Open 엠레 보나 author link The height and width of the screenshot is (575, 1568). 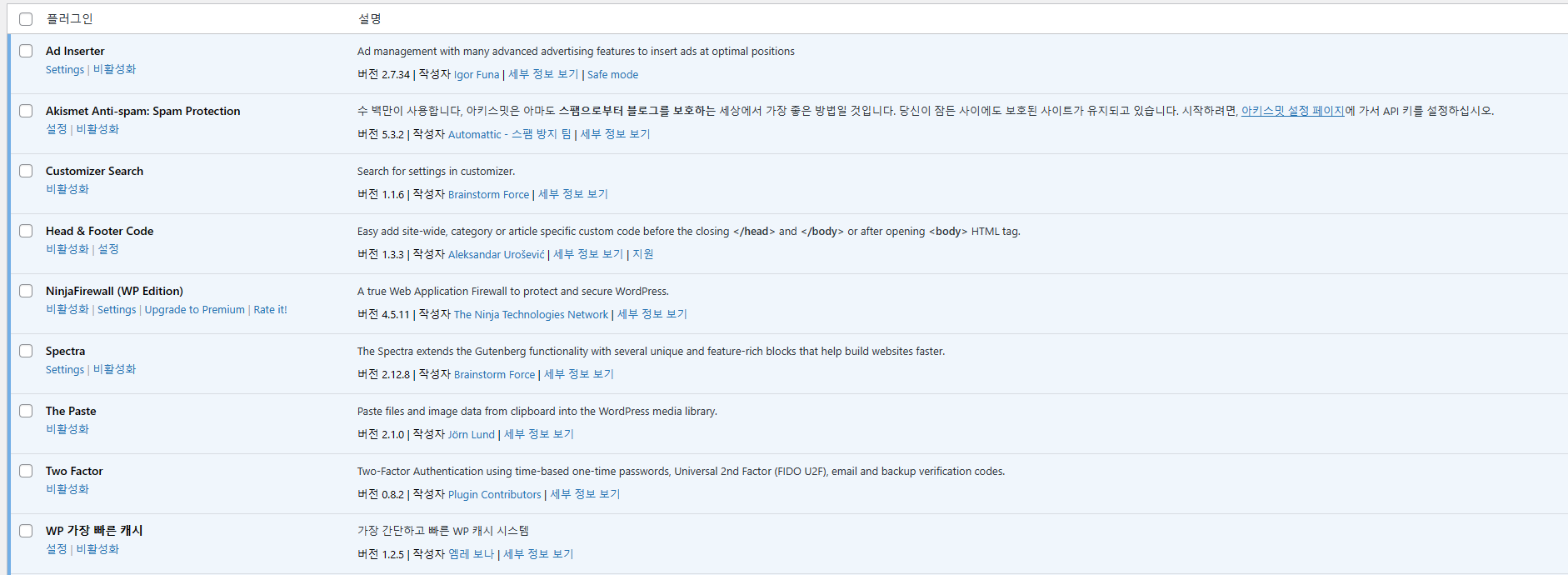point(472,555)
